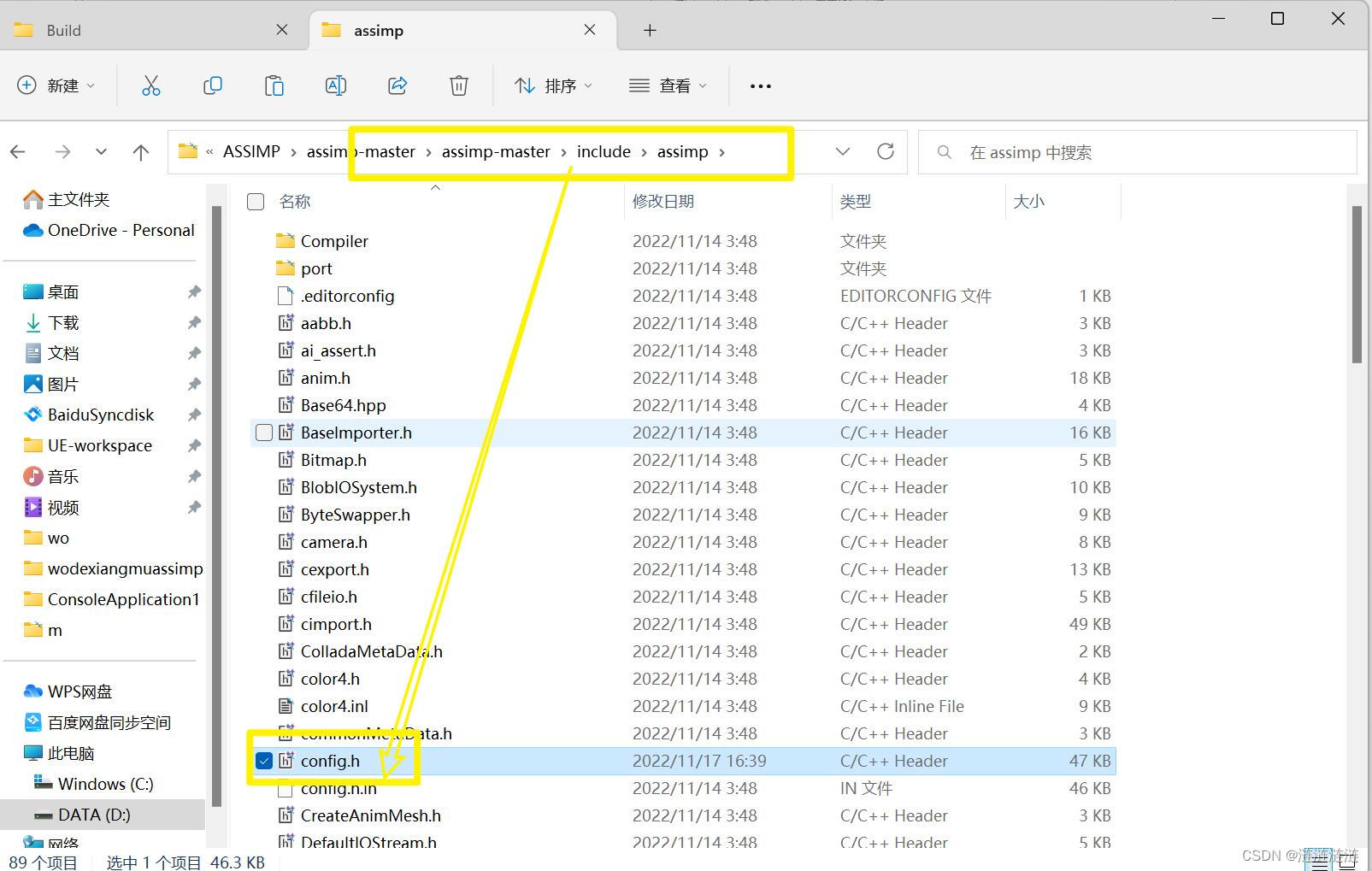This screenshot has height=871, width=1372.
Task: Unpin Desktop (桌面) from quick access
Action: coord(194,291)
